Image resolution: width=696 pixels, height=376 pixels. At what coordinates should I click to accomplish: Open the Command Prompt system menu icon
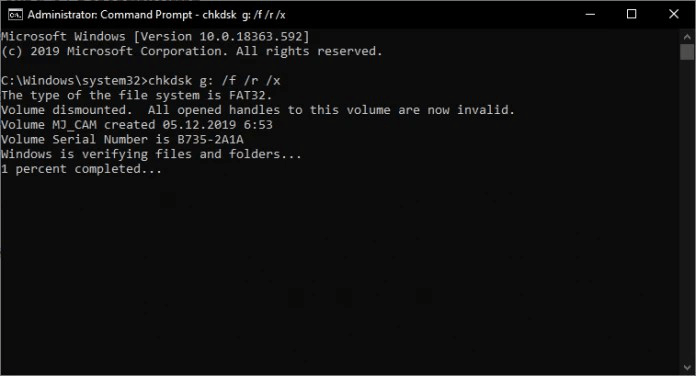coord(15,14)
